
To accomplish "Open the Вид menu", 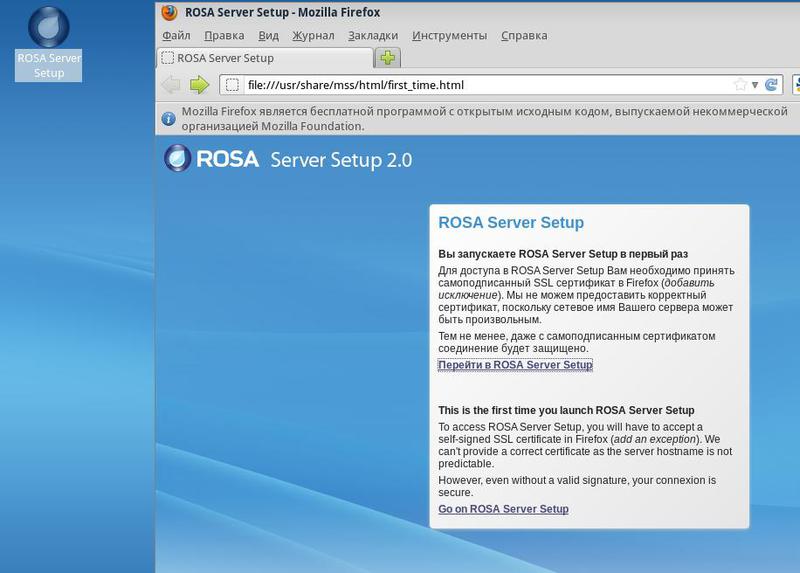I will pyautogui.click(x=268, y=35).
